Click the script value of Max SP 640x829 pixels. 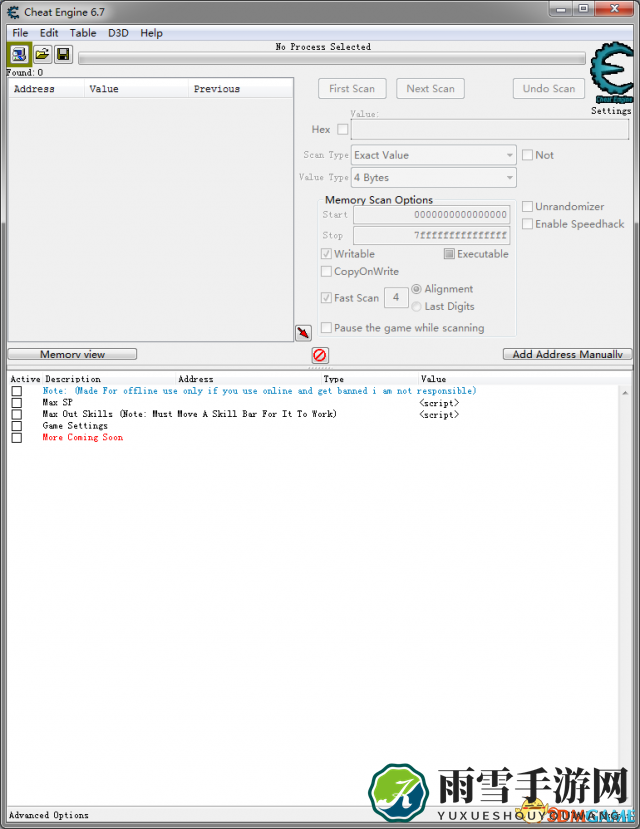[x=439, y=403]
